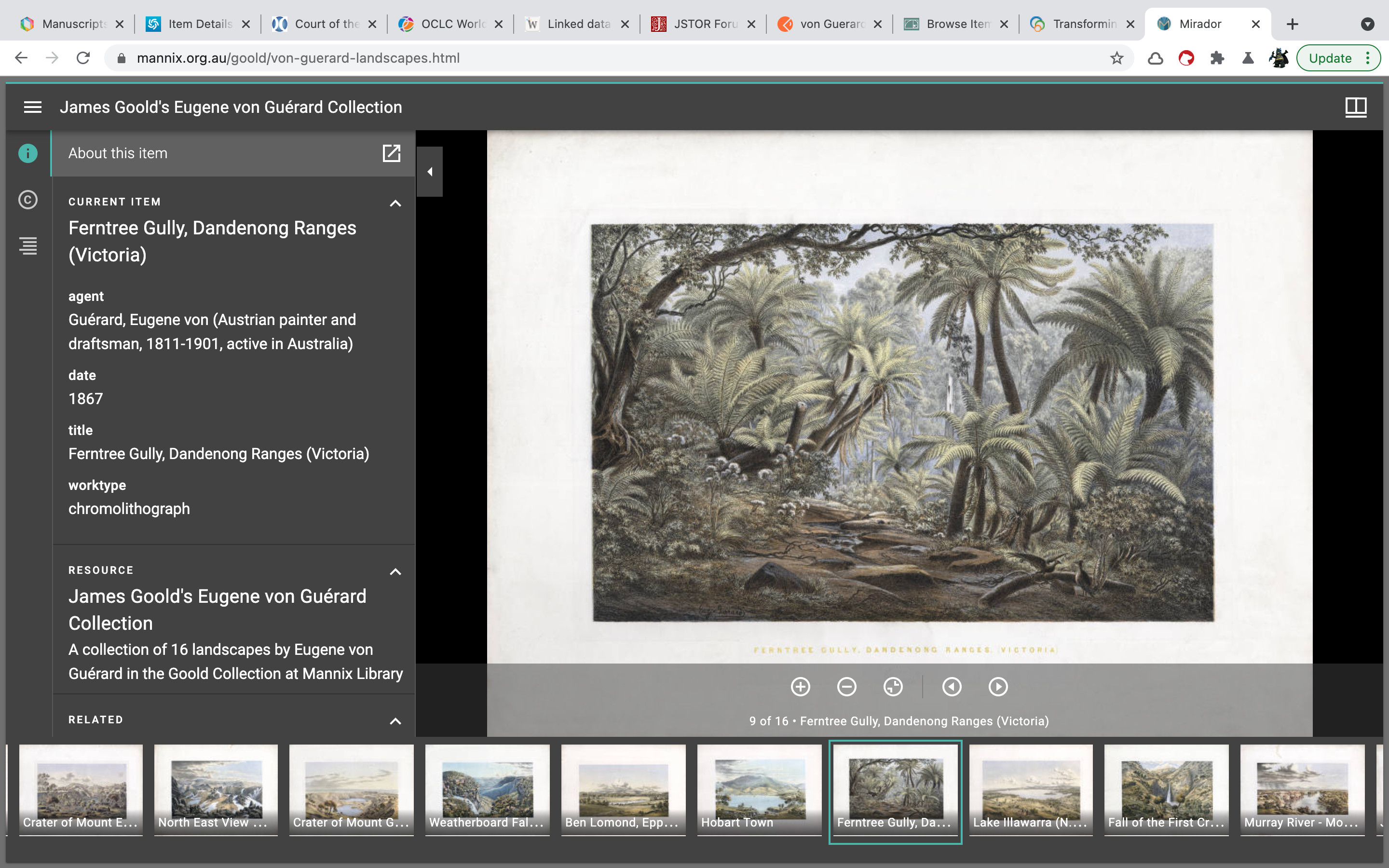
Task: Select the information panel icon
Action: [x=28, y=153]
